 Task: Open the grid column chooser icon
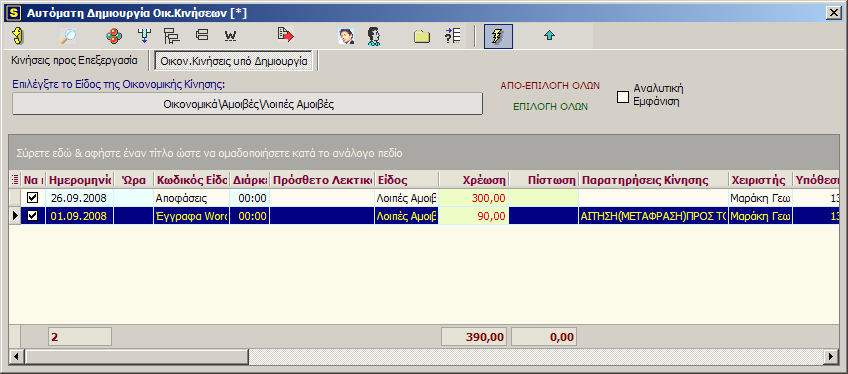pos(15,179)
